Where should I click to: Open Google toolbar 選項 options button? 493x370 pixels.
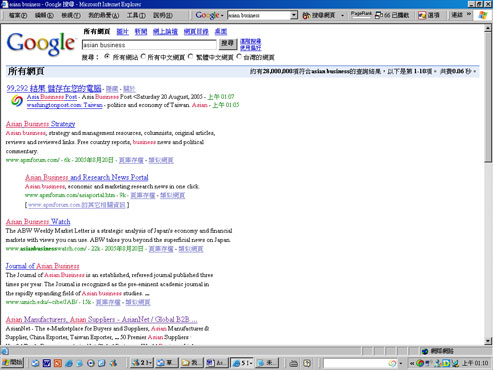(429, 15)
